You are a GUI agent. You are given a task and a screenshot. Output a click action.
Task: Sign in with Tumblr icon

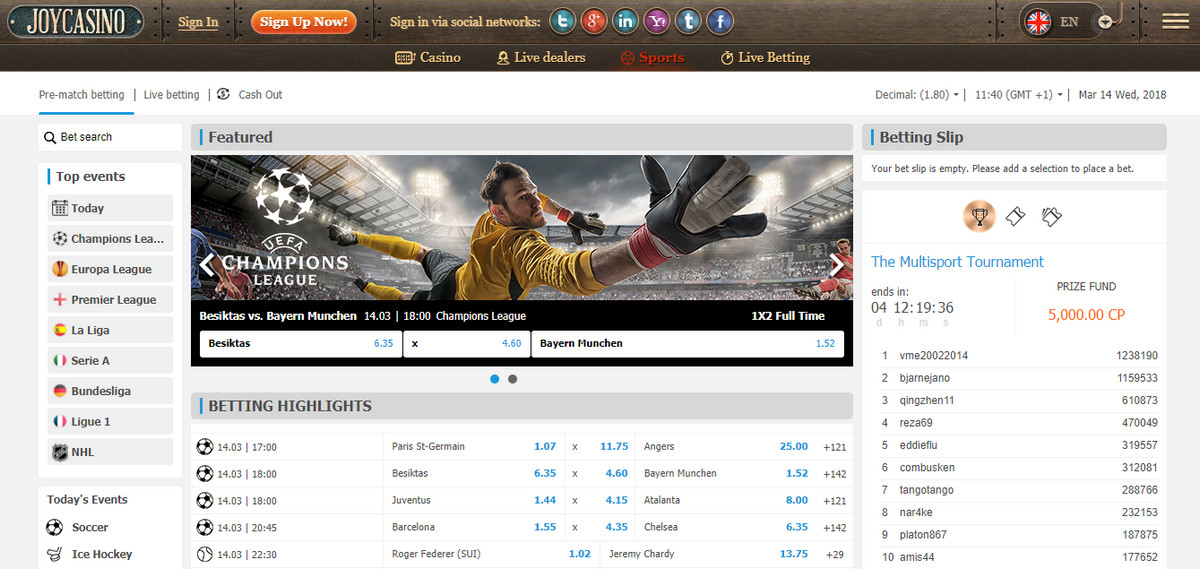pyautogui.click(x=688, y=21)
